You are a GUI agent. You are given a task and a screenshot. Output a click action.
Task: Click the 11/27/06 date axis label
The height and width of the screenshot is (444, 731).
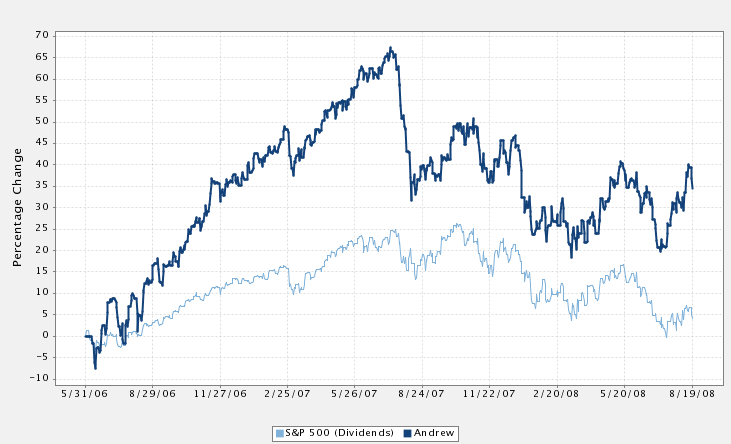(220, 394)
